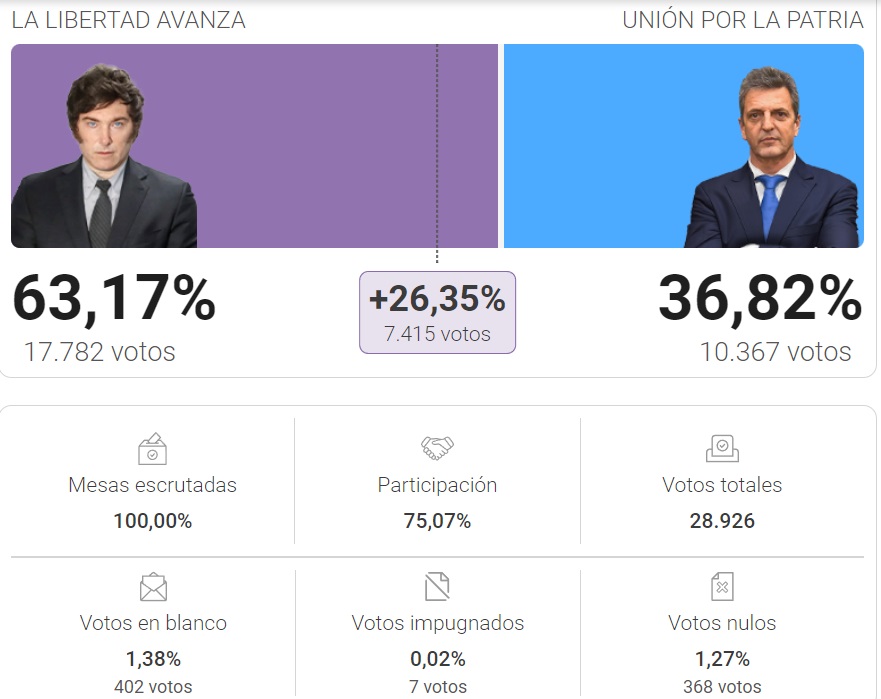Click the Votos impugnados document icon
Image resolution: width=881 pixels, height=699 pixels.
(x=437, y=586)
